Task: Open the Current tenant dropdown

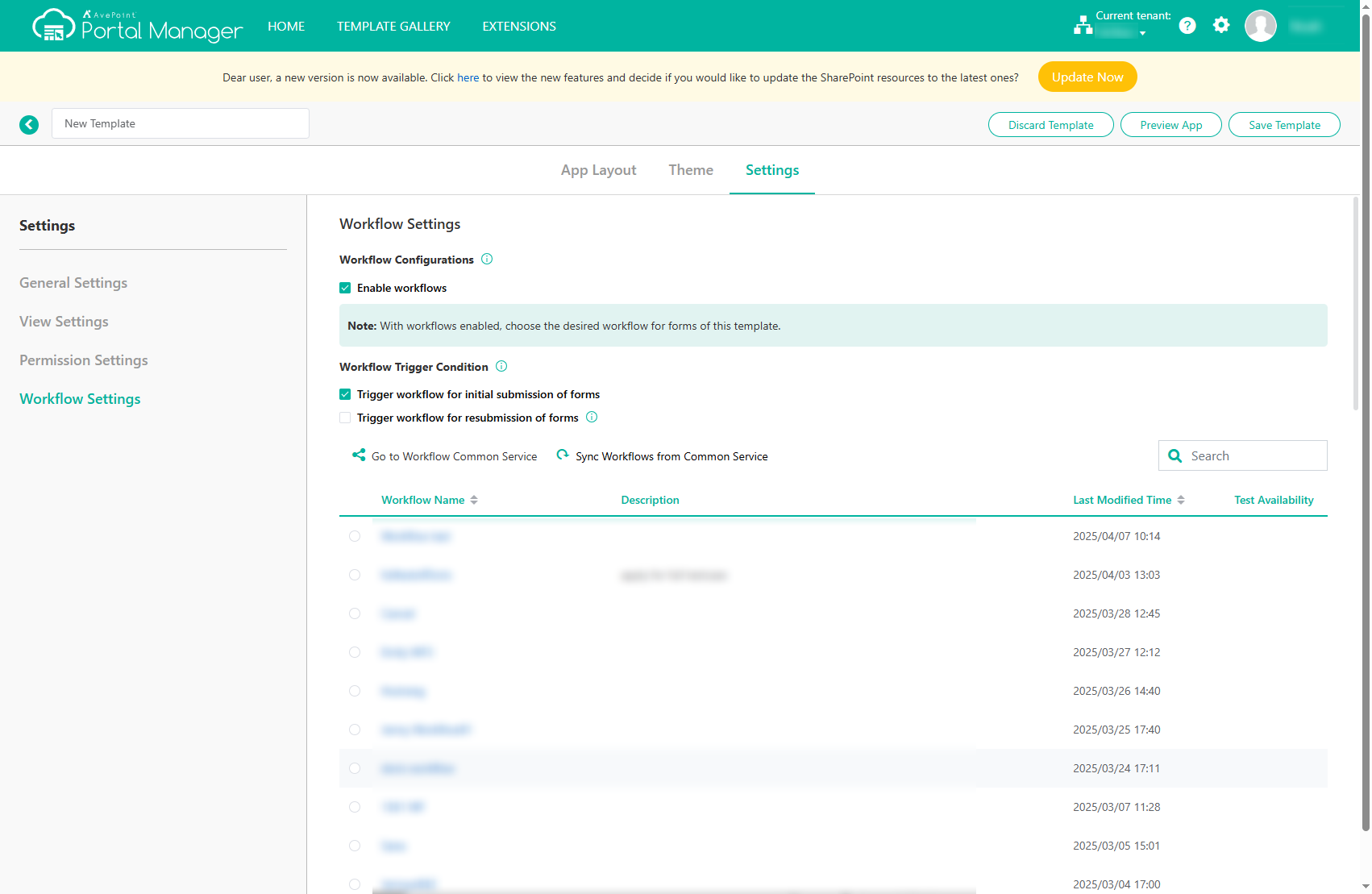Action: tap(1144, 33)
